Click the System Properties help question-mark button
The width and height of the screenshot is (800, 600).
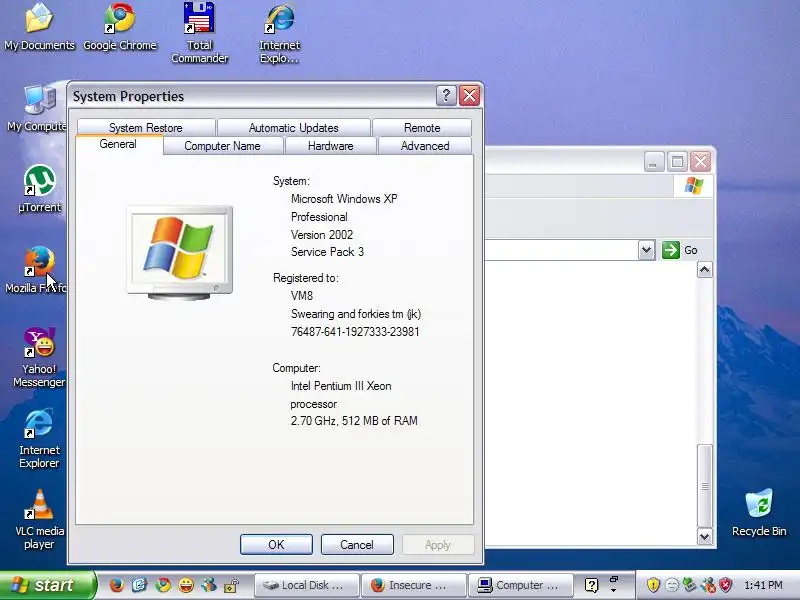pyautogui.click(x=446, y=95)
